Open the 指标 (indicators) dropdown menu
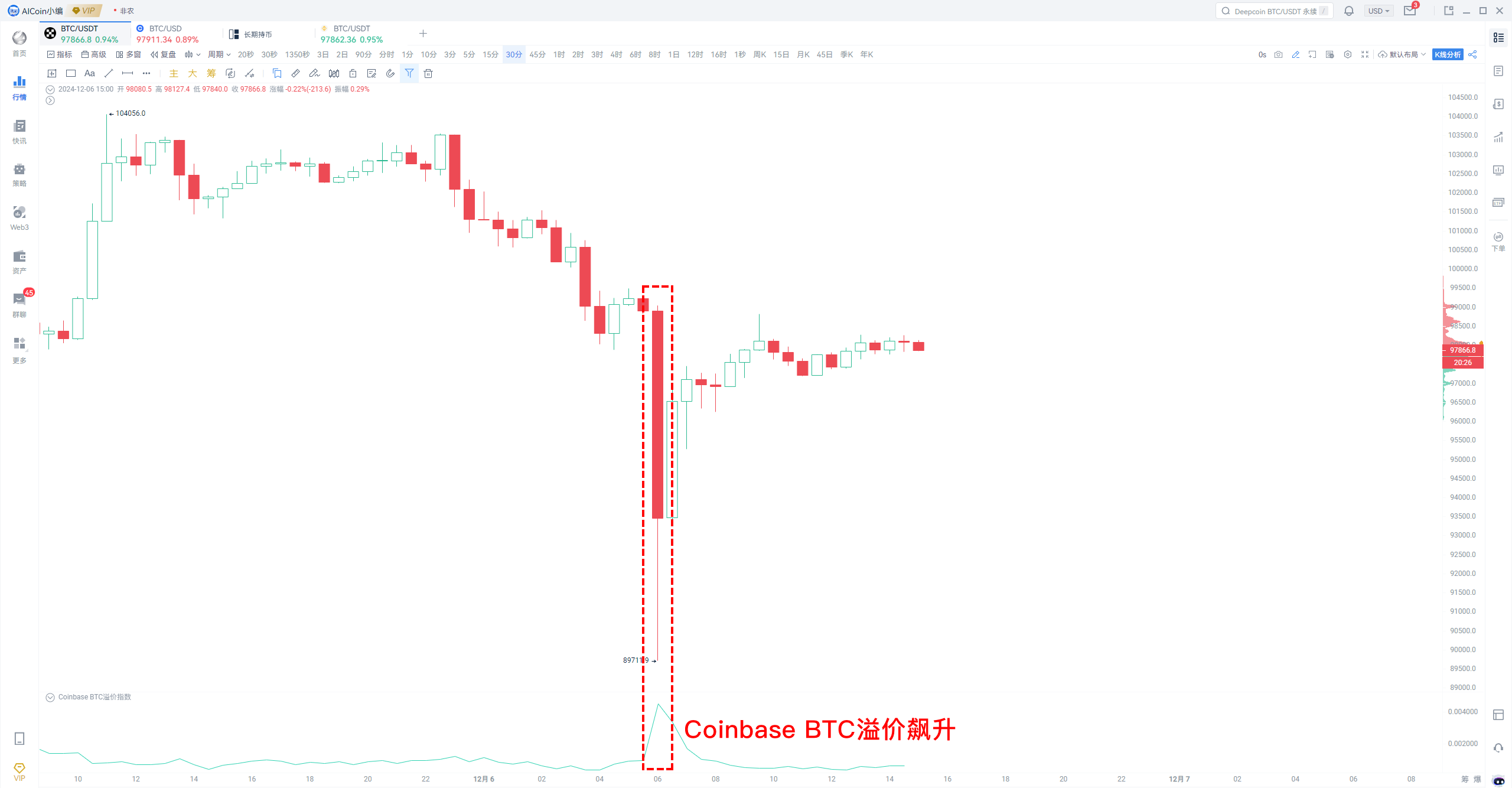 [x=66, y=54]
